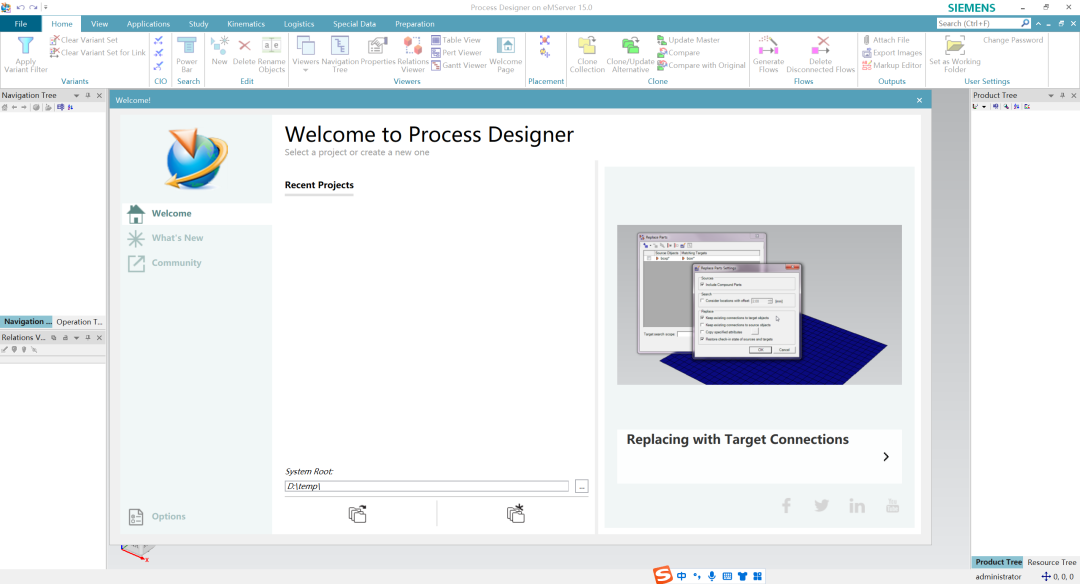
Task: Open the Facebook icon in welcome panel
Action: tap(786, 505)
